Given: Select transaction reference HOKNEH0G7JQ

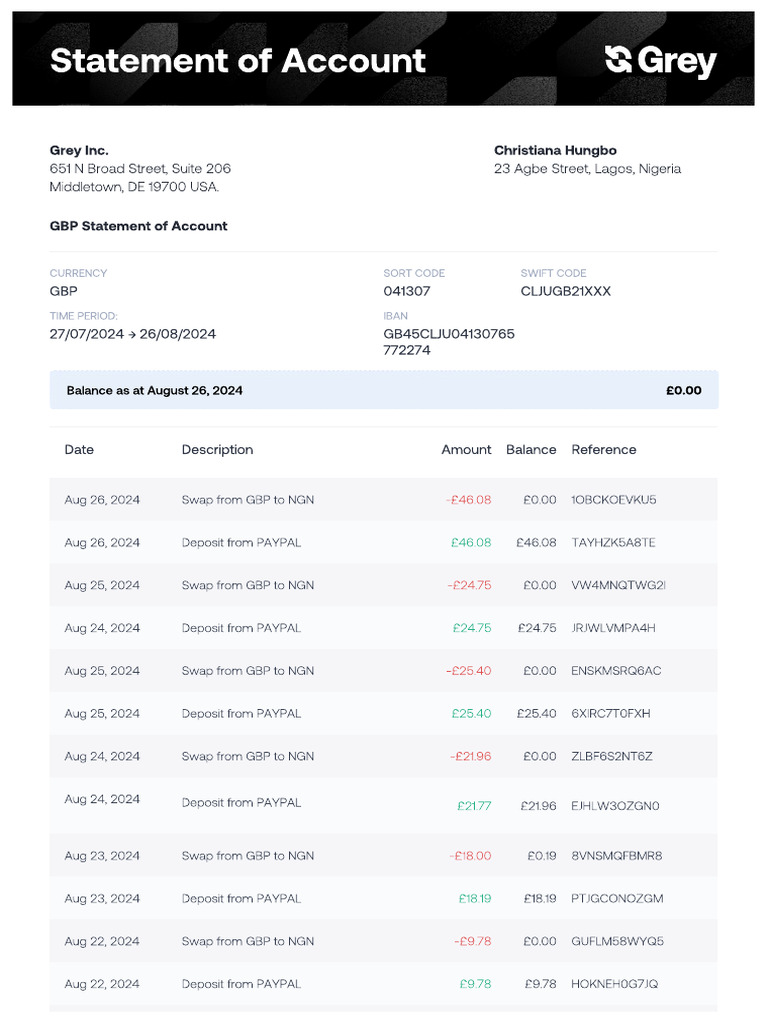Looking at the screenshot, I should pyautogui.click(x=614, y=984).
